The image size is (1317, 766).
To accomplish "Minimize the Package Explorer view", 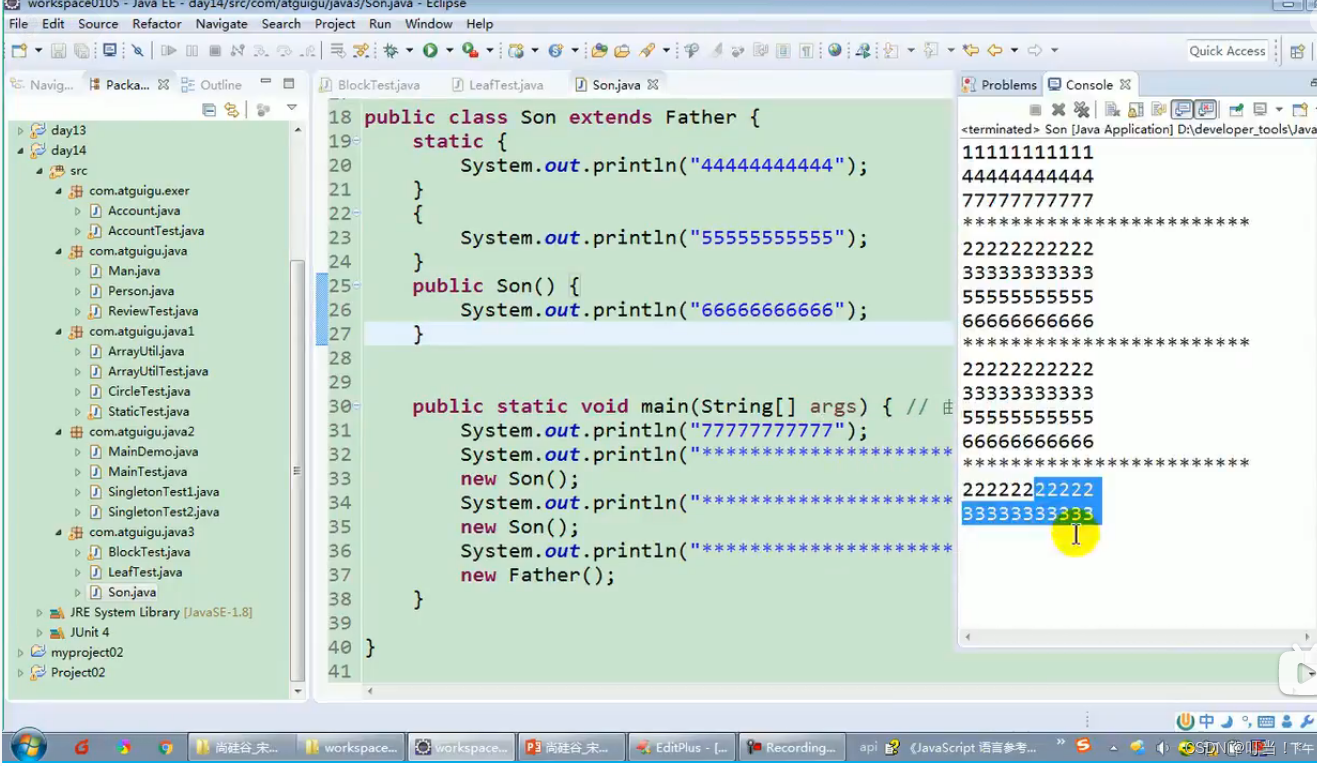I will pos(265,83).
